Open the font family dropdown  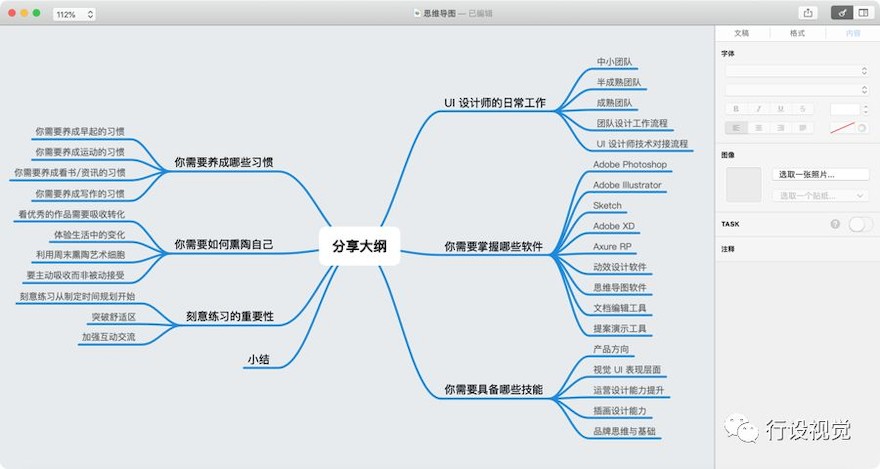pos(797,71)
